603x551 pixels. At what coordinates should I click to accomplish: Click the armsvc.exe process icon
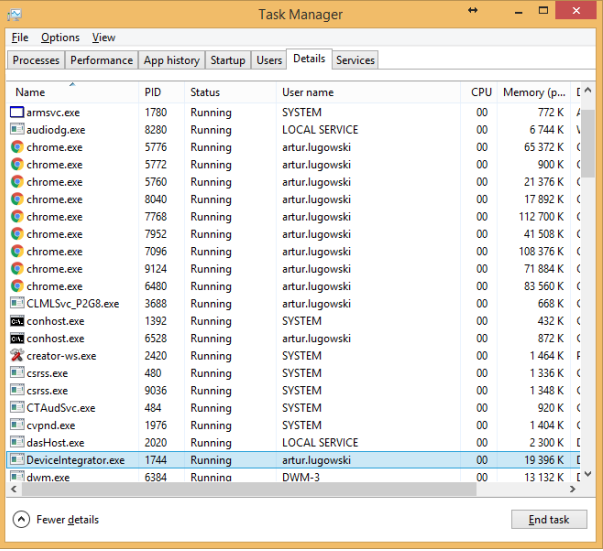pyautogui.click(x=17, y=112)
